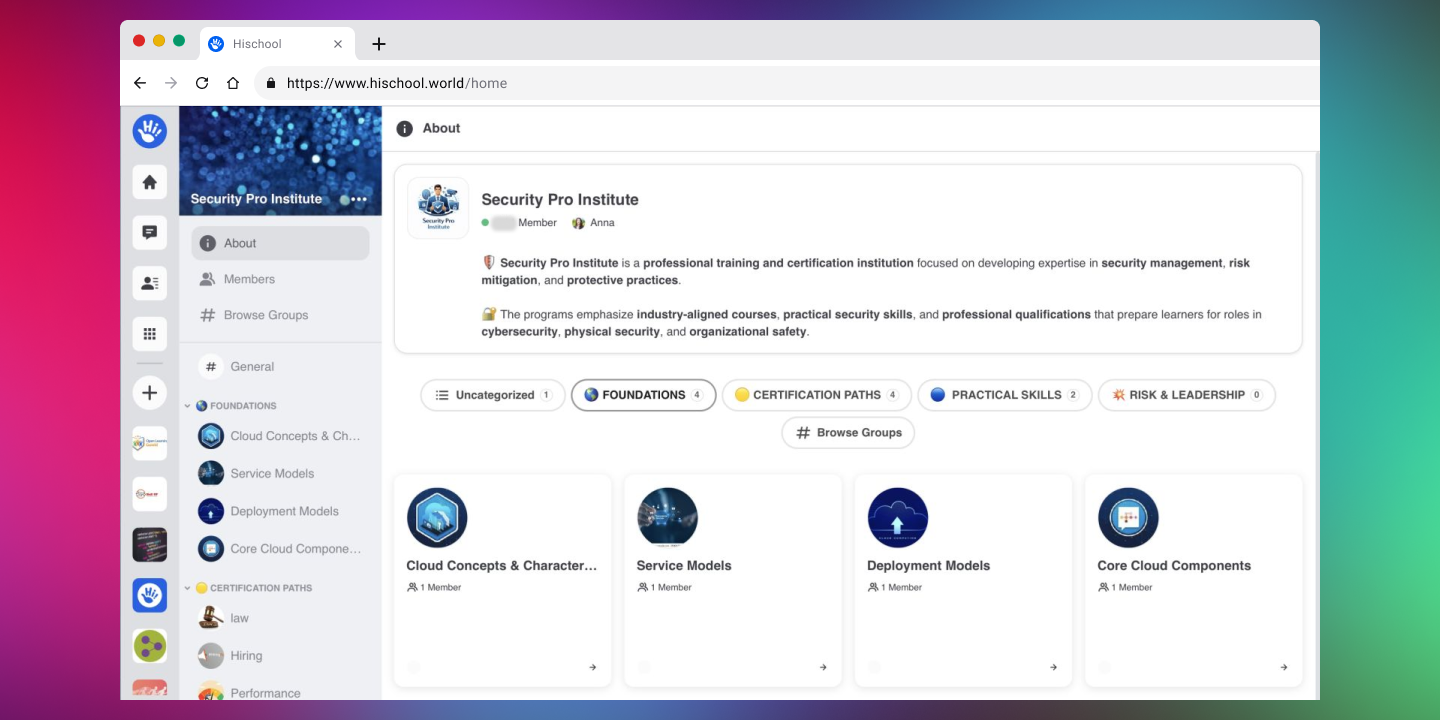Open Deployment Models group in sidebar
1440x720 pixels.
click(280, 511)
